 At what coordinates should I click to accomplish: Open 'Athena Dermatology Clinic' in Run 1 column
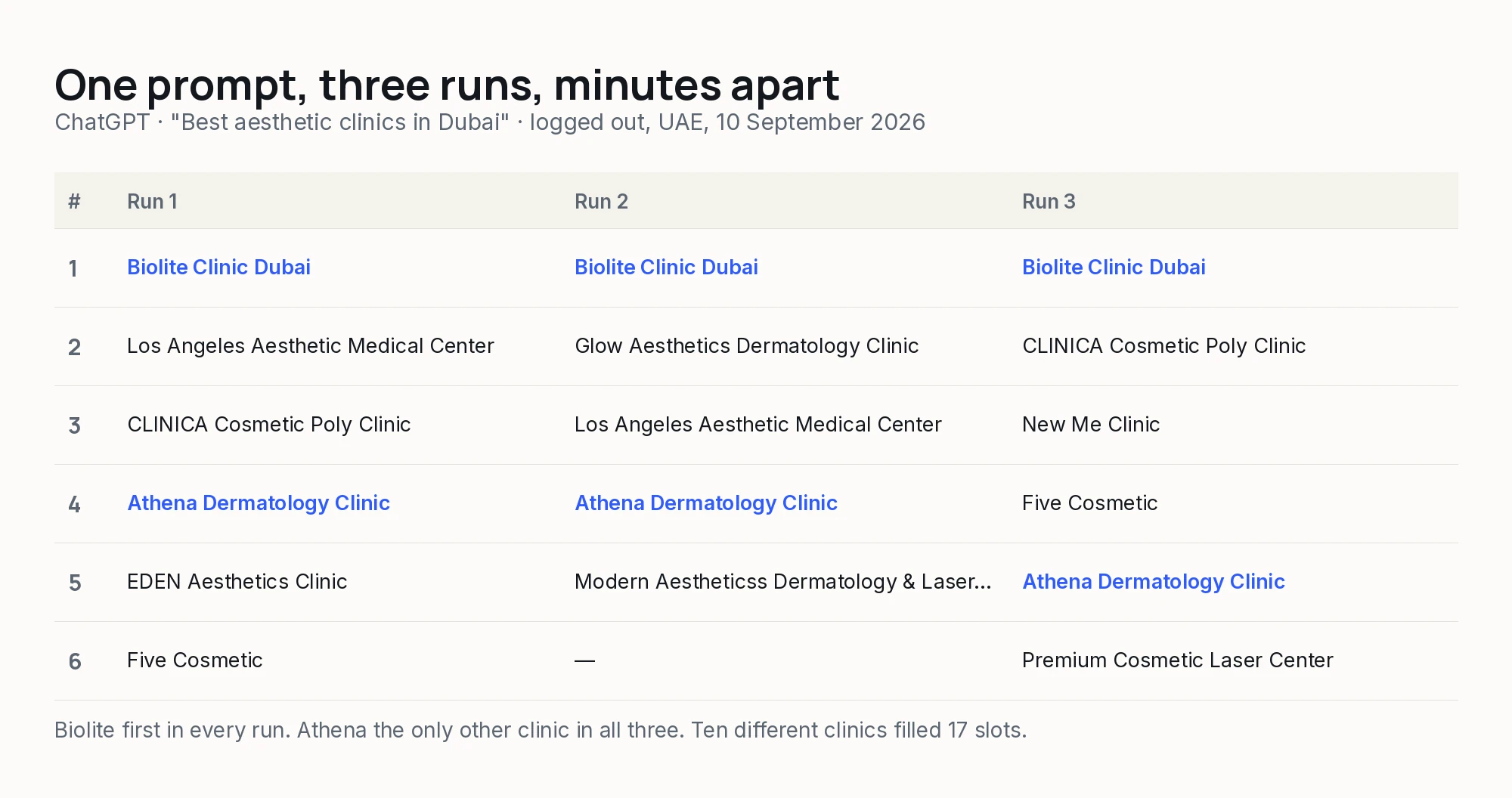(259, 503)
